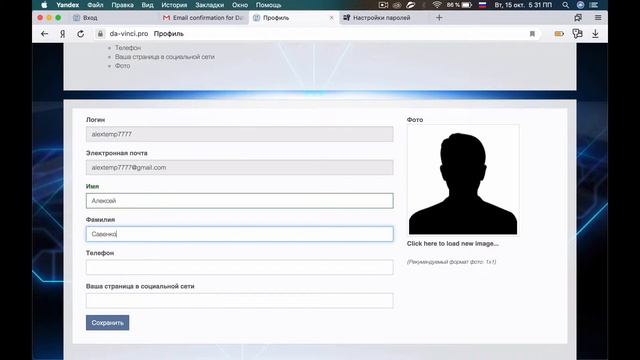Click 'Ваша страница в социальной сети' list item
The image size is (640, 360).
[164, 57]
